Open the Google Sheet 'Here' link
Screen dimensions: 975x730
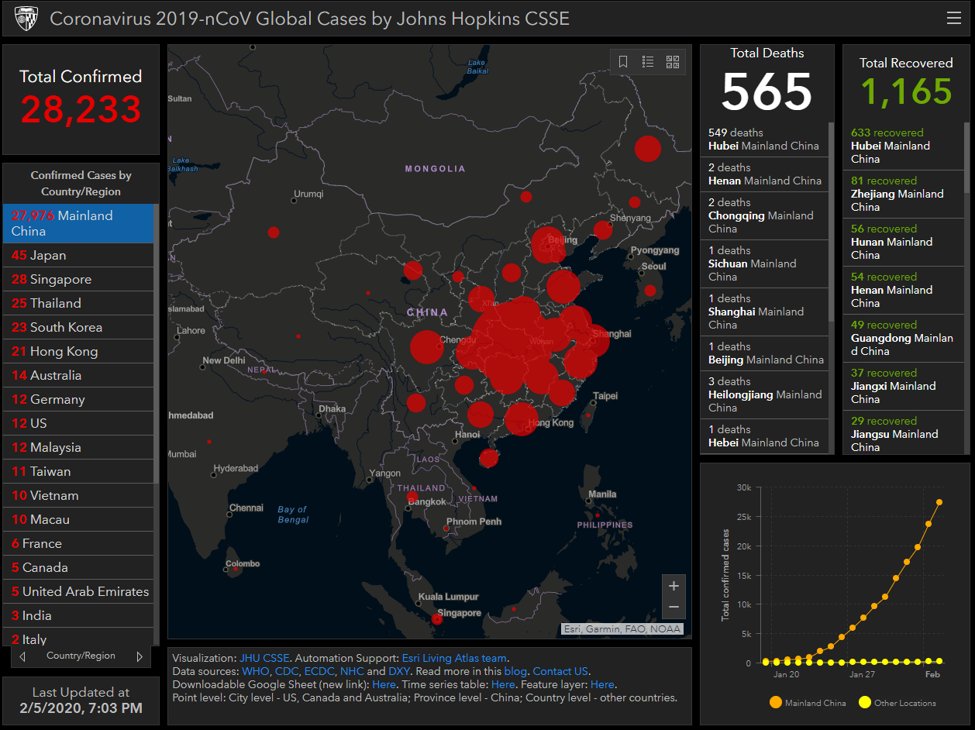point(384,684)
